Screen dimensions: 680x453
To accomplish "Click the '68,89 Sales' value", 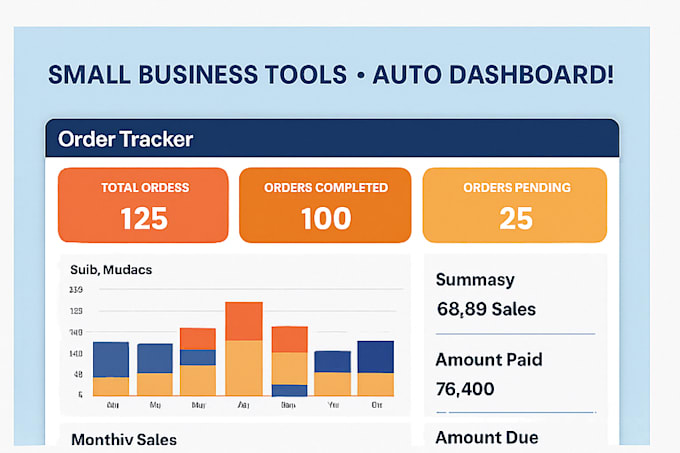I will (486, 309).
